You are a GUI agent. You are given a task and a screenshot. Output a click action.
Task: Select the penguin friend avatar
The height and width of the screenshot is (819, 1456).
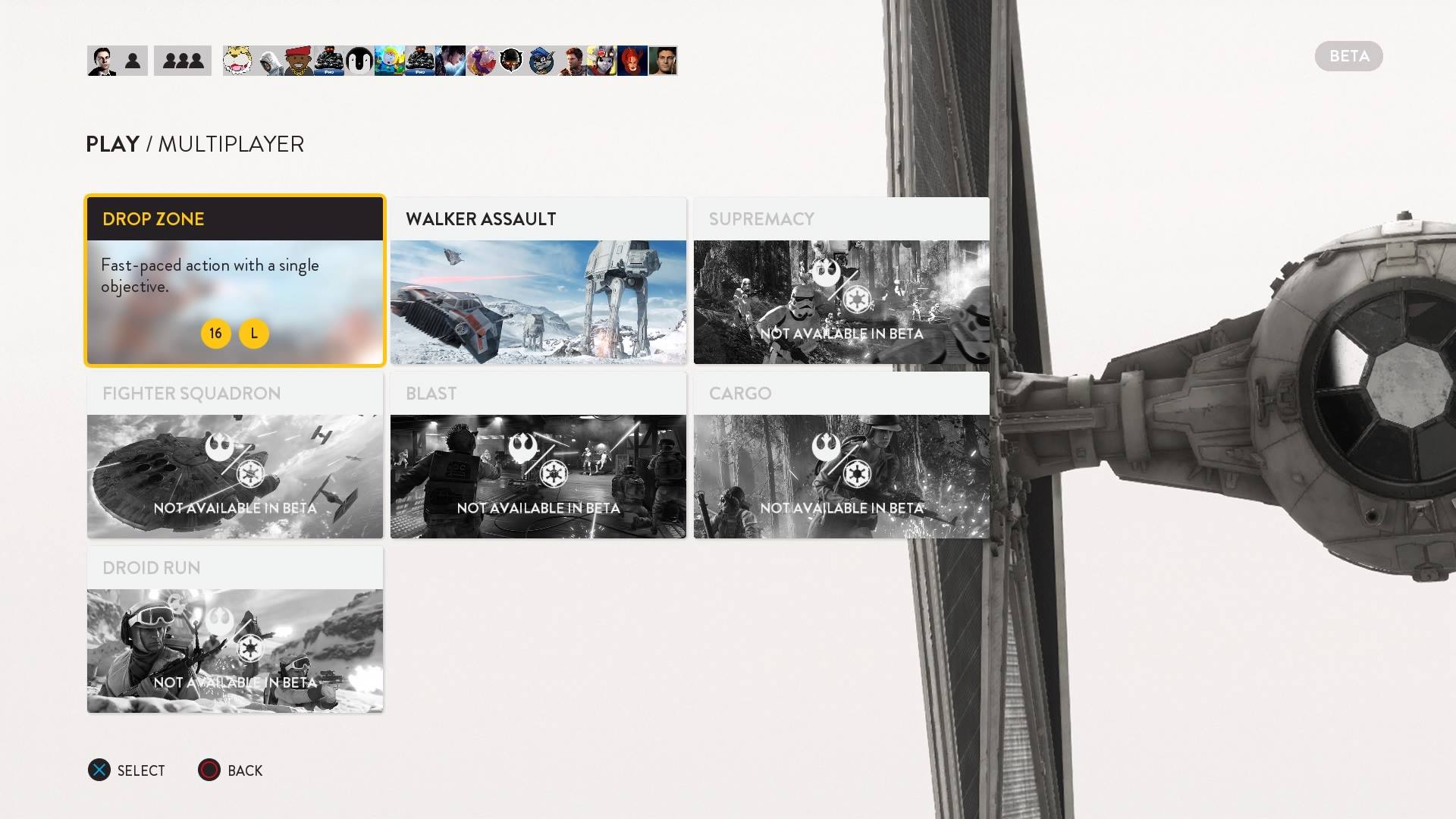[x=359, y=61]
